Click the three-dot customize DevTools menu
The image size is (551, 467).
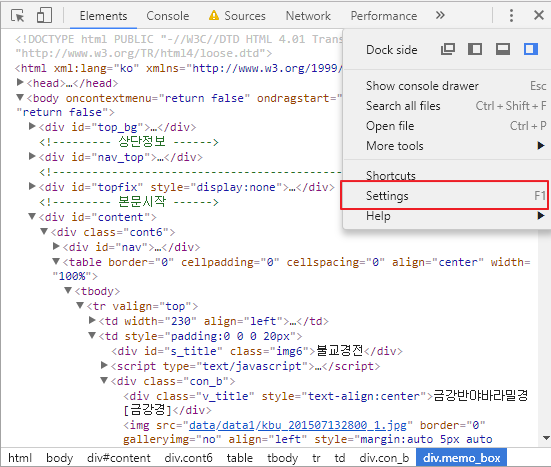point(511,15)
